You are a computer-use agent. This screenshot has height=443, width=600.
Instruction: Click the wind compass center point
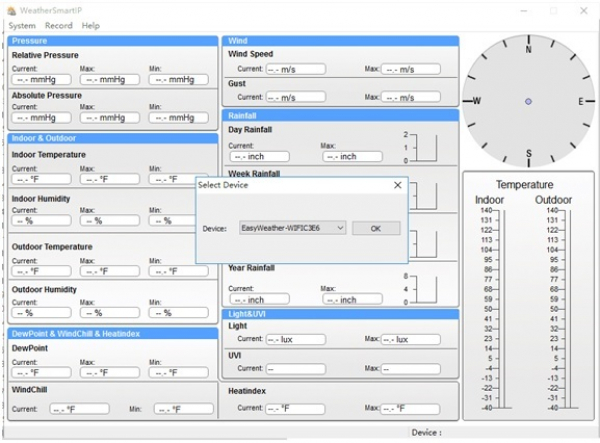click(528, 101)
